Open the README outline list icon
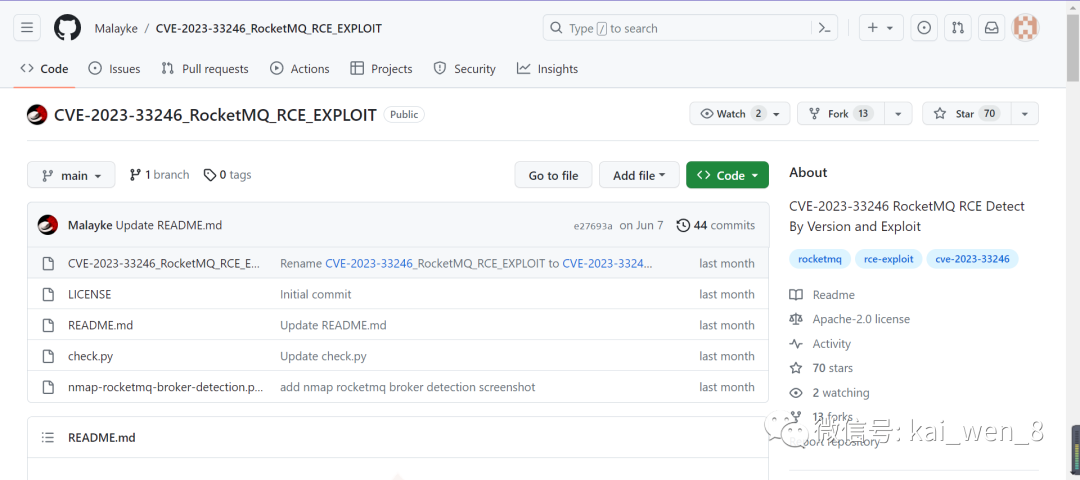This screenshot has height=480, width=1080. pos(48,437)
